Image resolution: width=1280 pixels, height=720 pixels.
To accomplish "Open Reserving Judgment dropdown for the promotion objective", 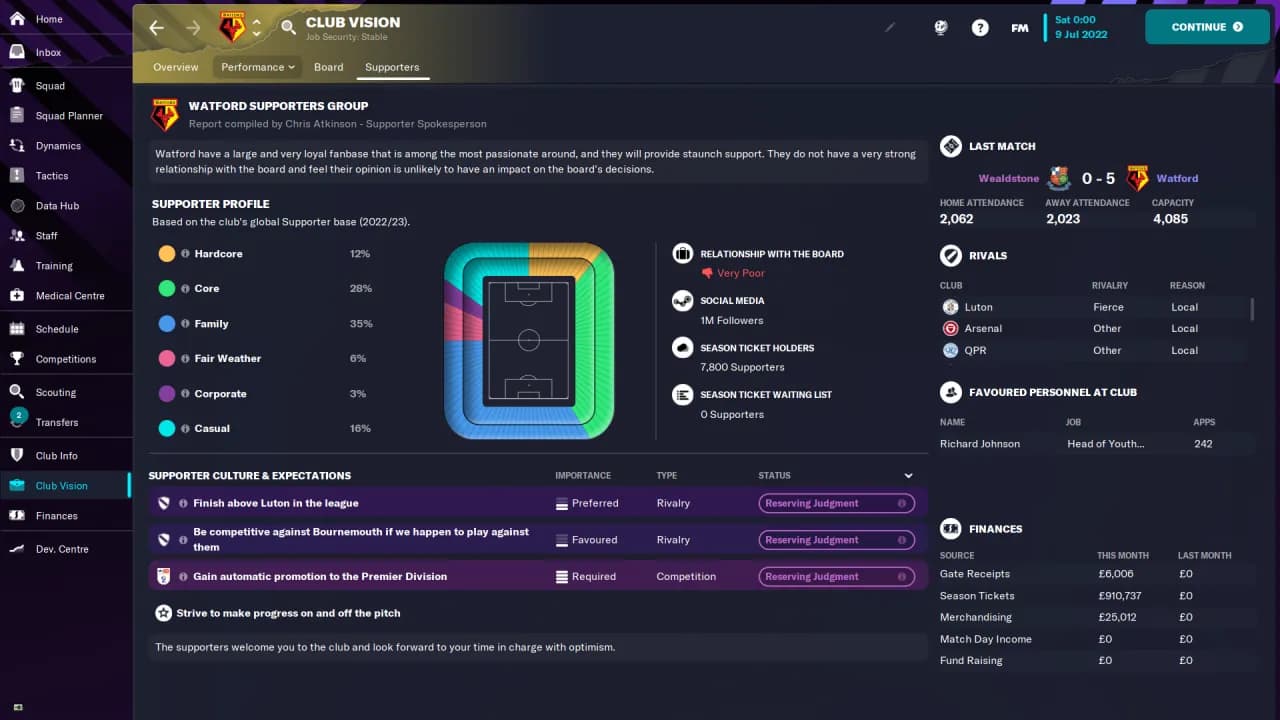I will [836, 576].
